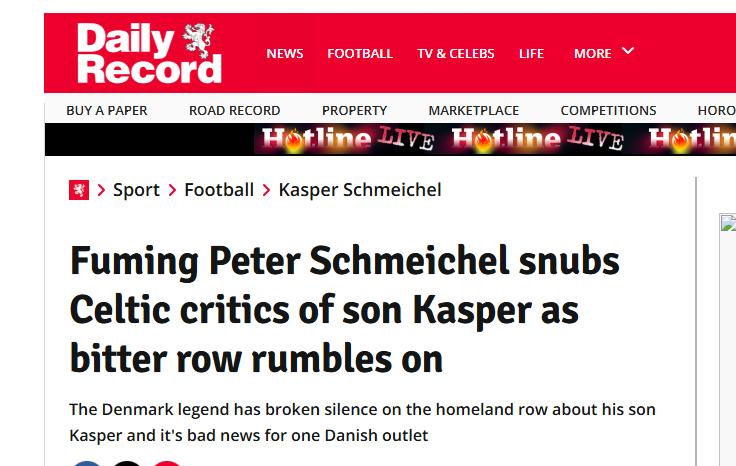Viewport: 736px width, 466px height.
Task: Open the MARKETPLACE link
Action: click(474, 110)
